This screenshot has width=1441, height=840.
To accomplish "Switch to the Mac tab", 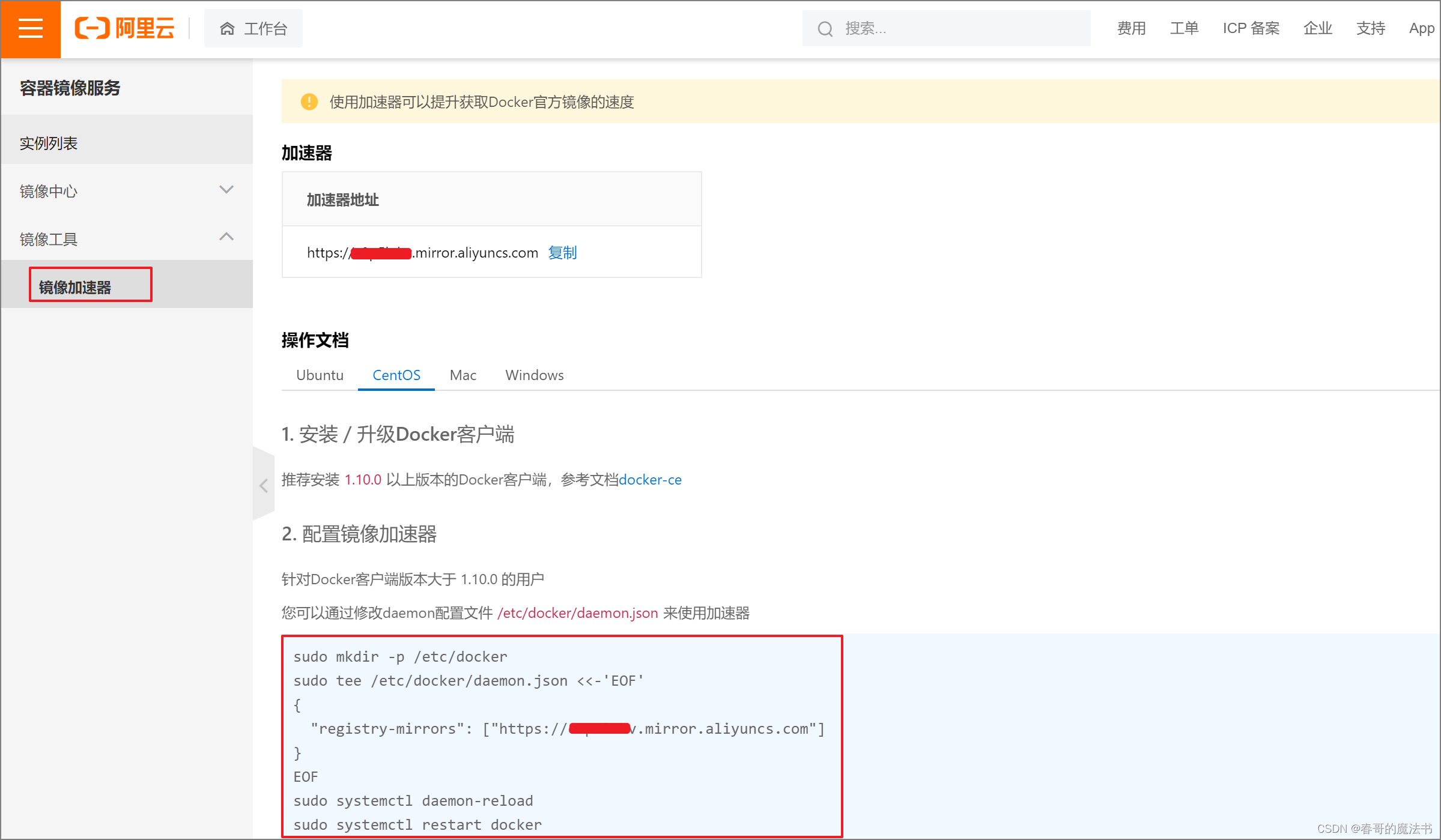I will coord(463,375).
